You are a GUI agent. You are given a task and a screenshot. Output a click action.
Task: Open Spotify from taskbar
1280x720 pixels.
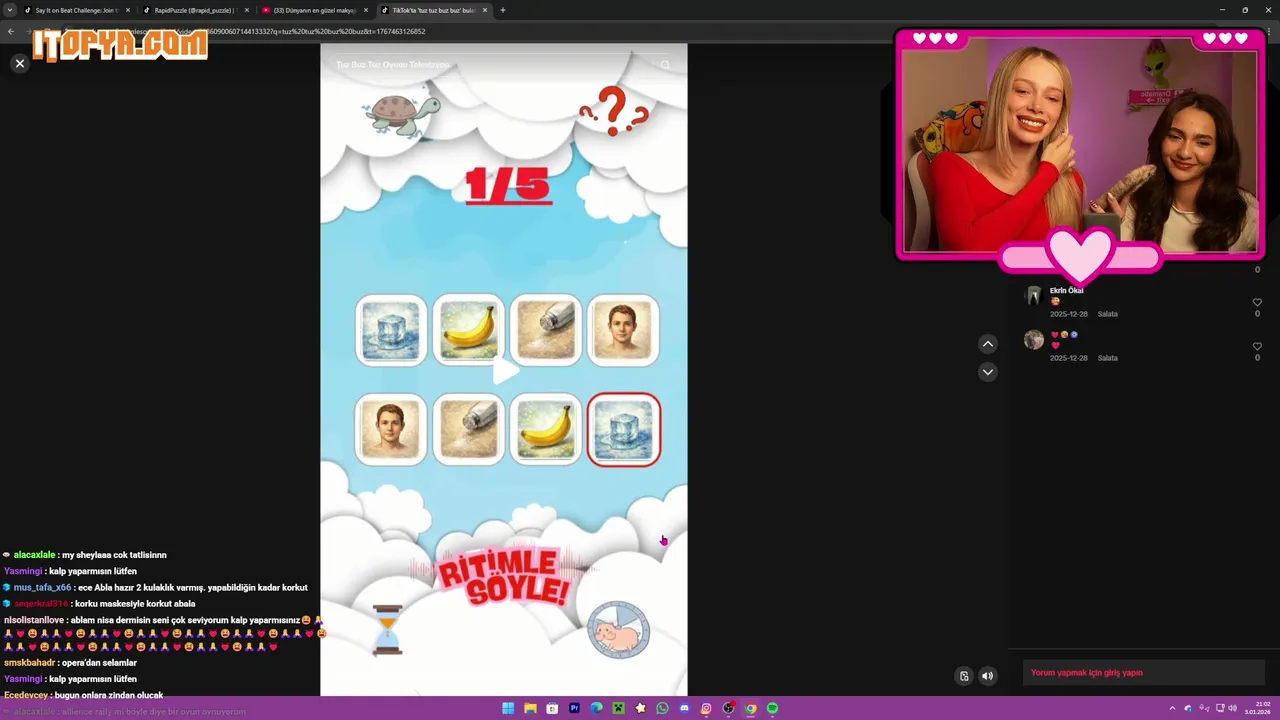772,708
